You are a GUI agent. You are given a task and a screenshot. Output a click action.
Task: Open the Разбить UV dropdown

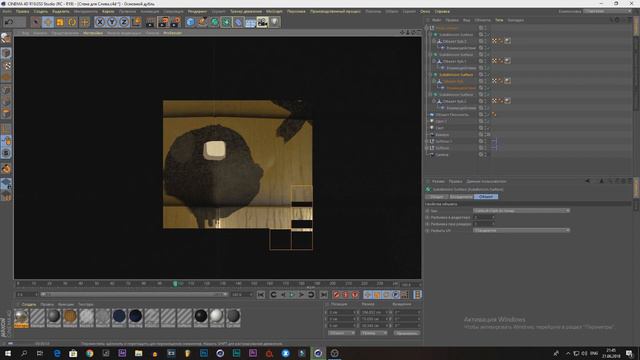pyautogui.click(x=521, y=231)
